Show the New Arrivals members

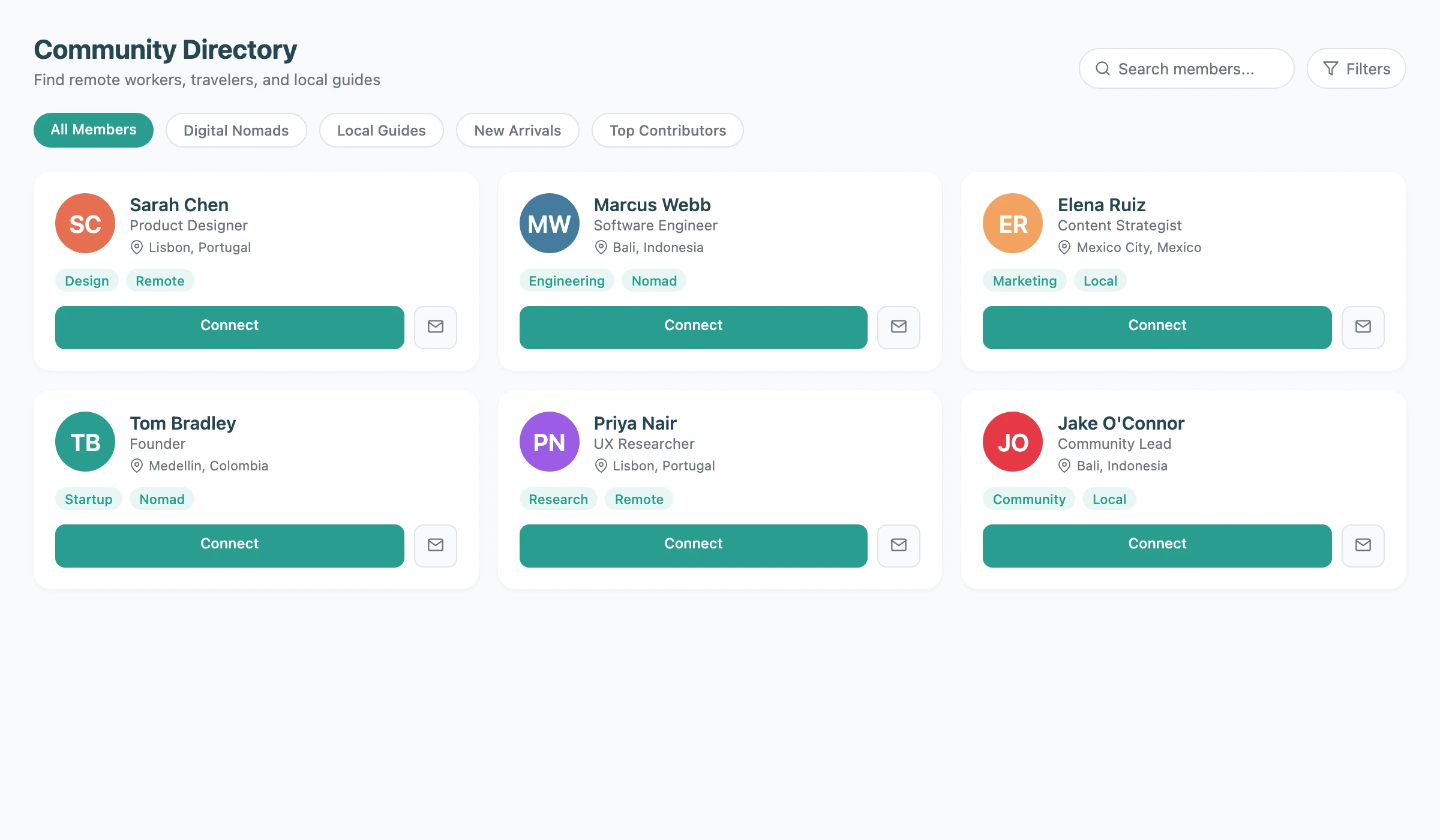517,130
